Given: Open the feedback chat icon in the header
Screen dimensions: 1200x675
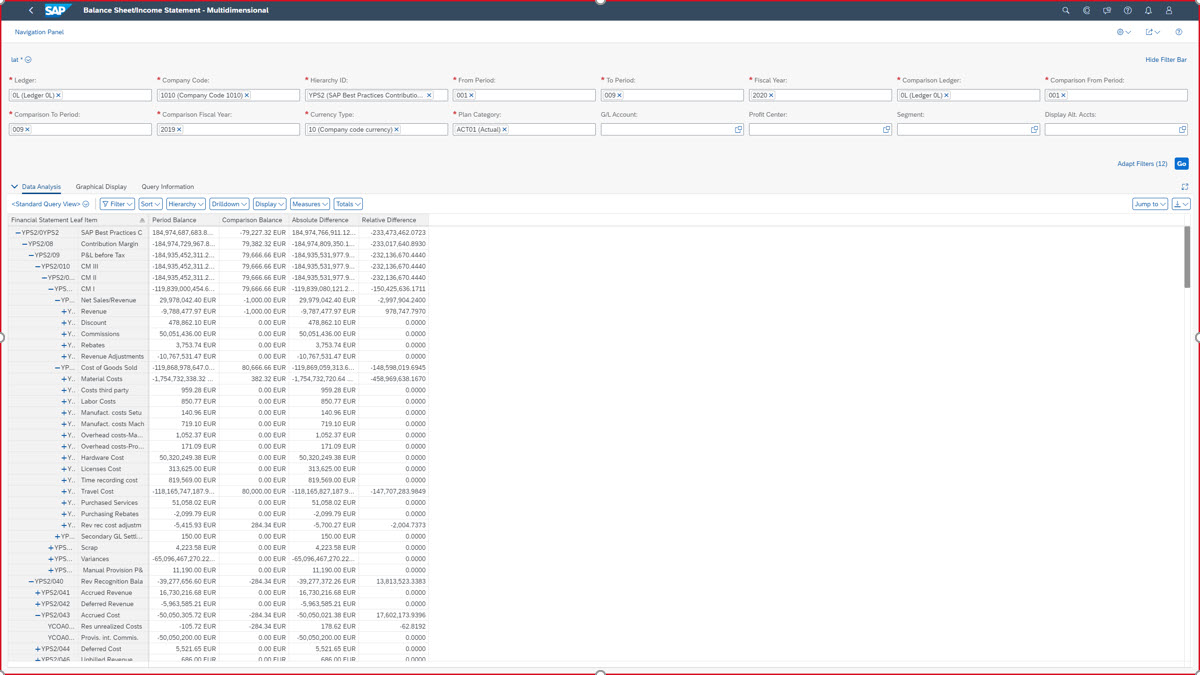Looking at the screenshot, I should tap(1107, 10).
